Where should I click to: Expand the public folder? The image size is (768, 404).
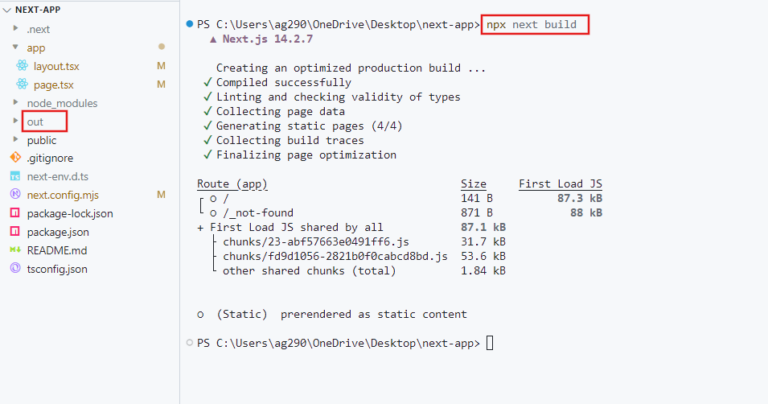coord(16,140)
